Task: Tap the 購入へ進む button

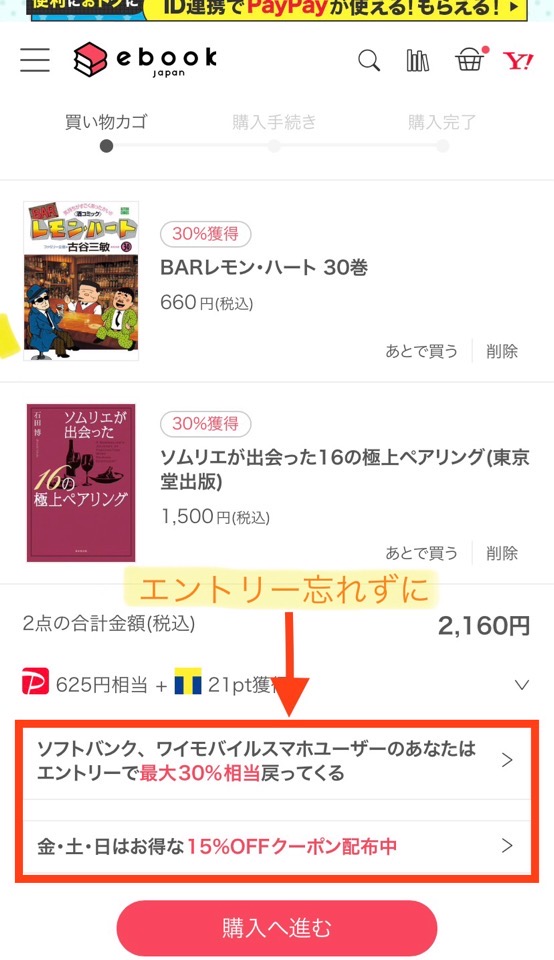Action: [277, 928]
